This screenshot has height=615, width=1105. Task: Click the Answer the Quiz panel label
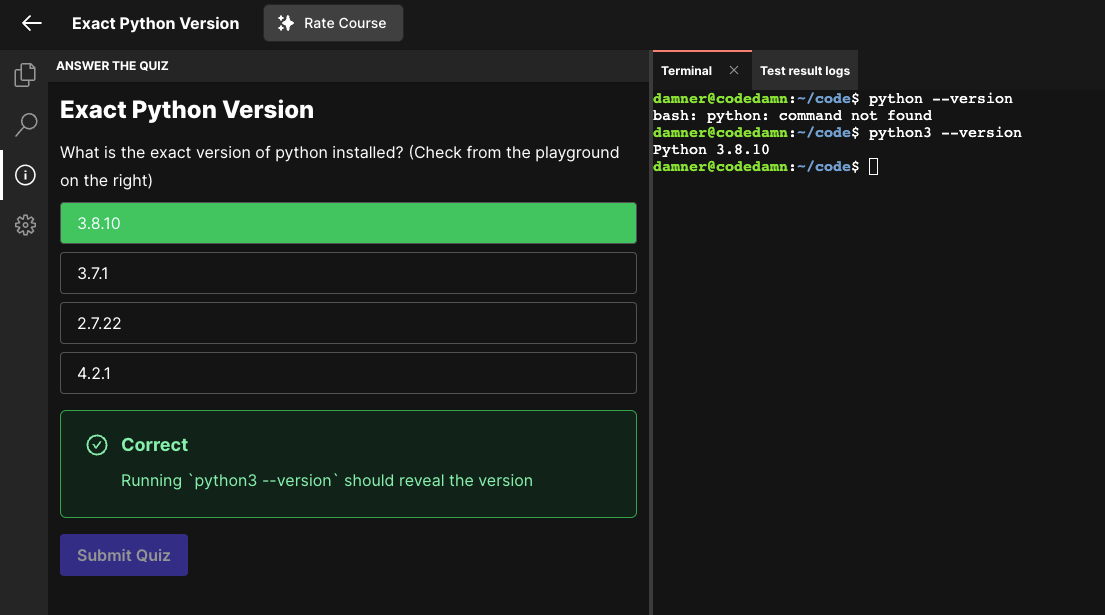pos(112,66)
